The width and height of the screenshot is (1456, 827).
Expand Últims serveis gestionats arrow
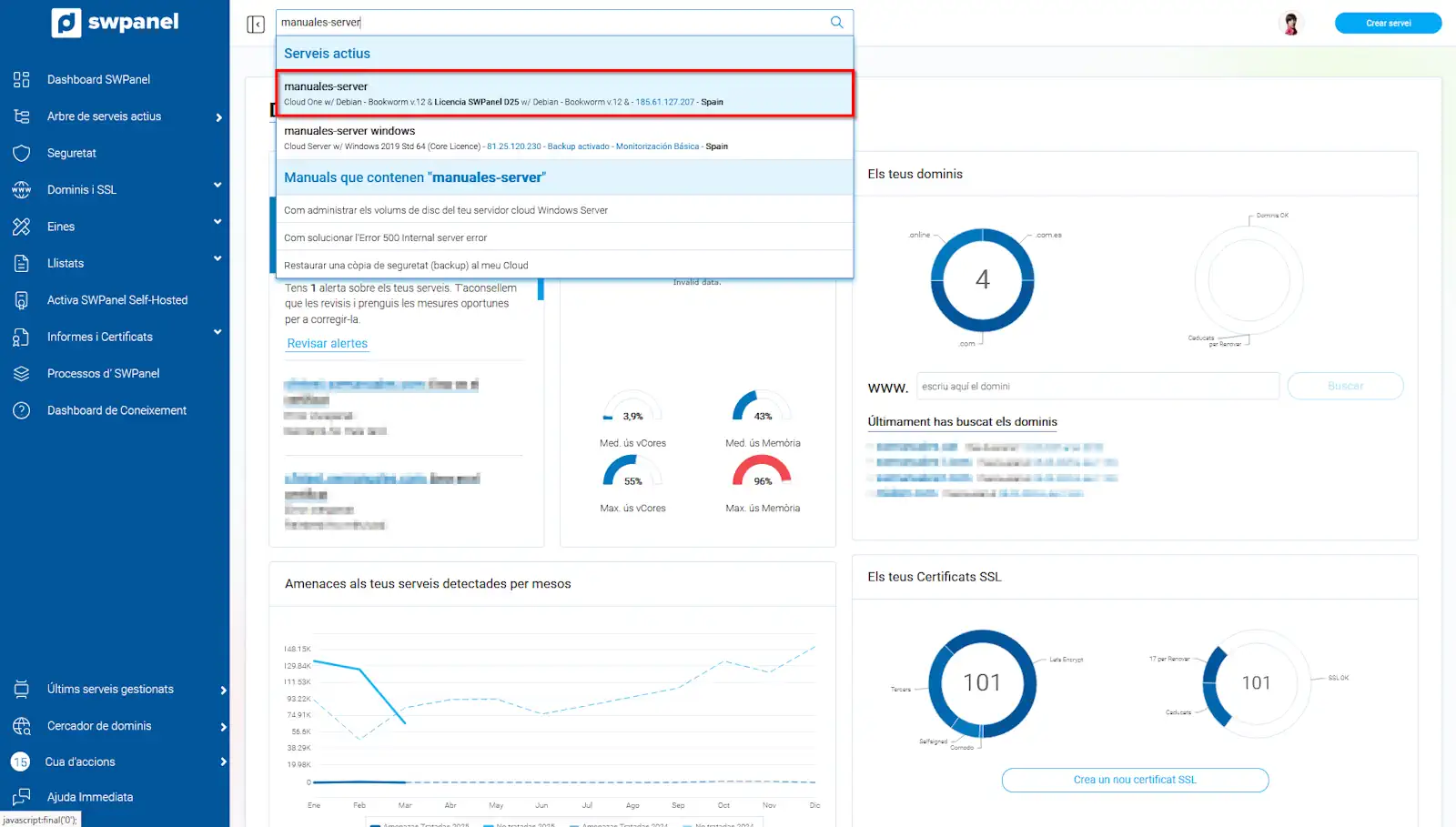coord(224,691)
